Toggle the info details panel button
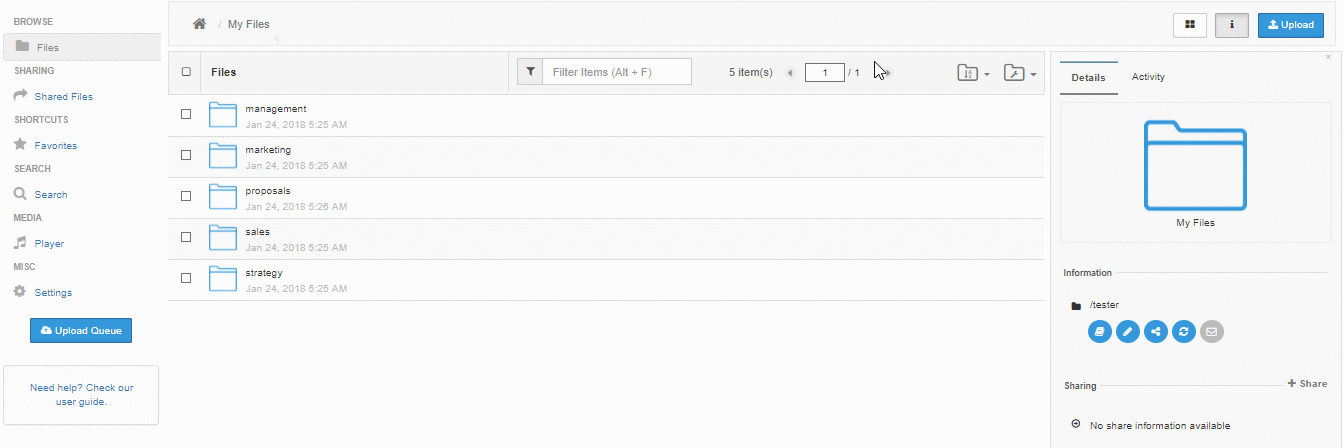 coord(1232,25)
